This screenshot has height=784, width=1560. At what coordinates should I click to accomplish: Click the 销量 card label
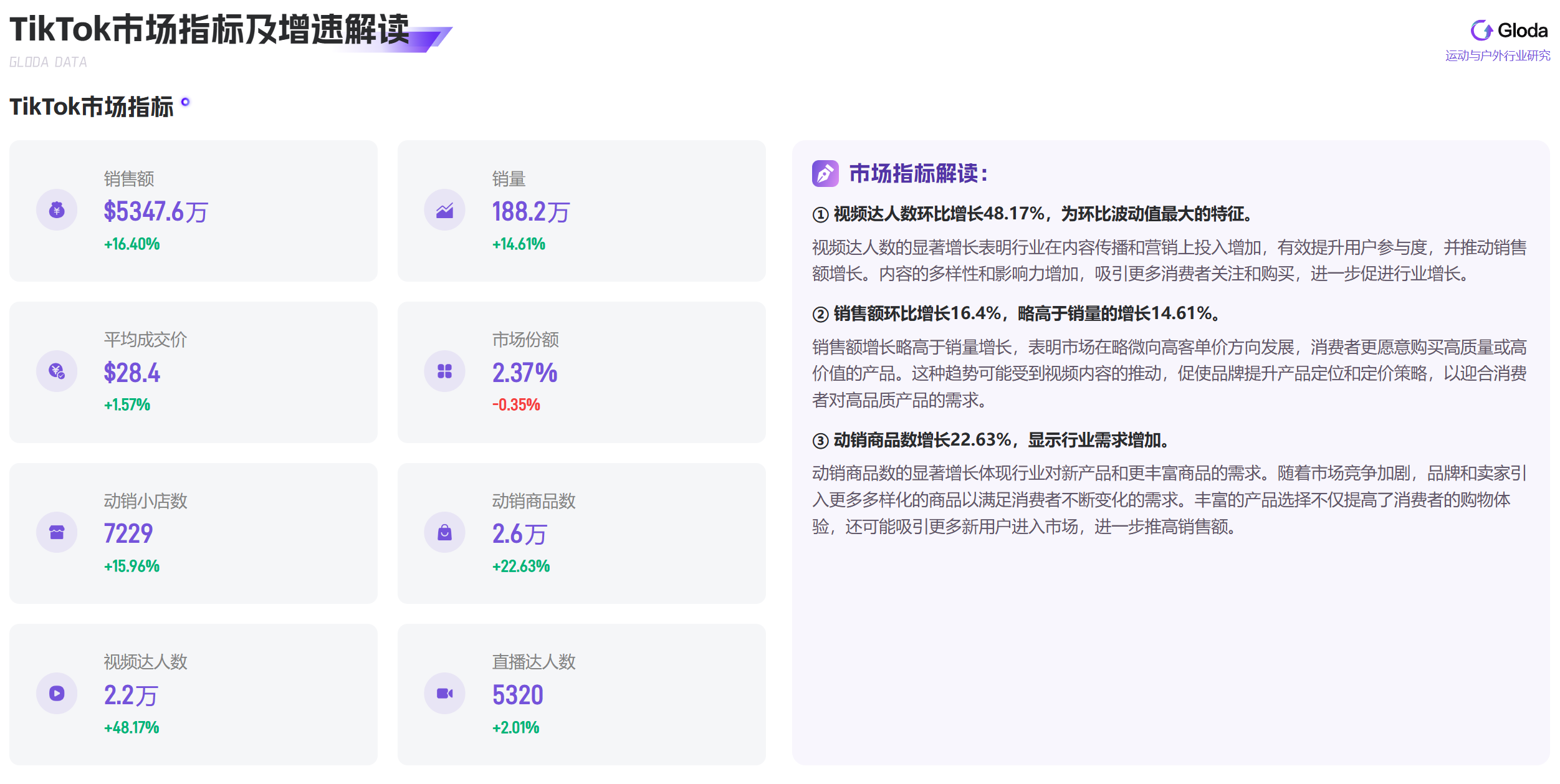coord(509,179)
